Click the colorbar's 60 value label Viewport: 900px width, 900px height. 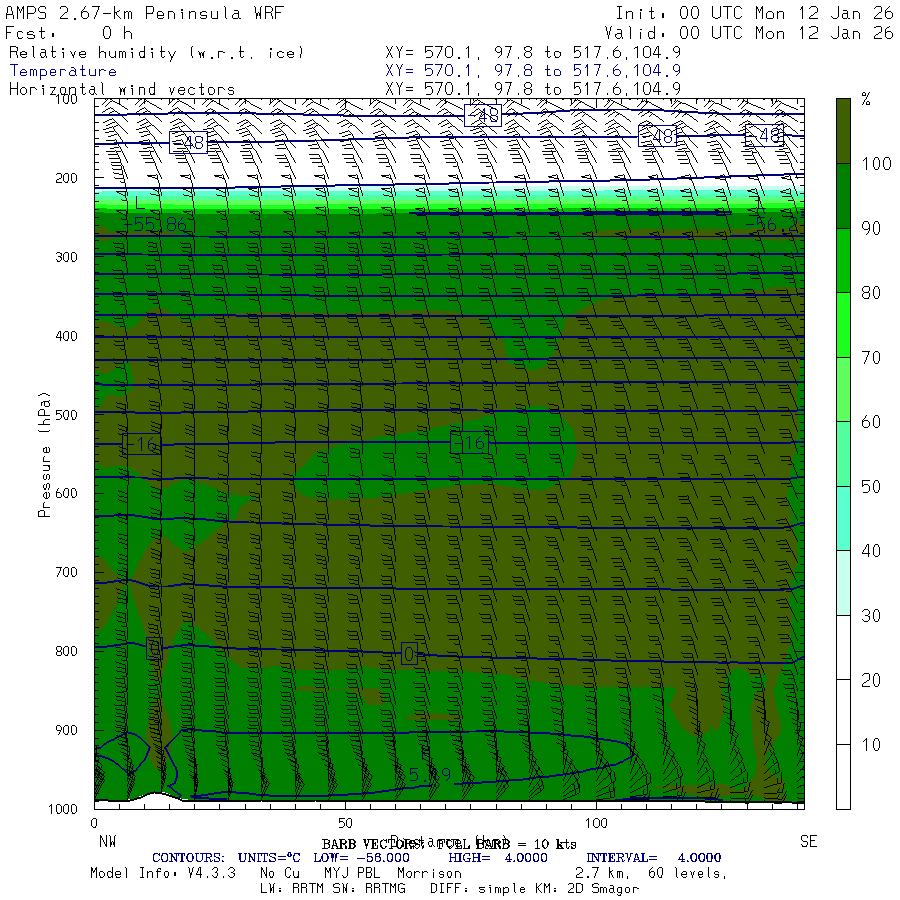pos(871,422)
